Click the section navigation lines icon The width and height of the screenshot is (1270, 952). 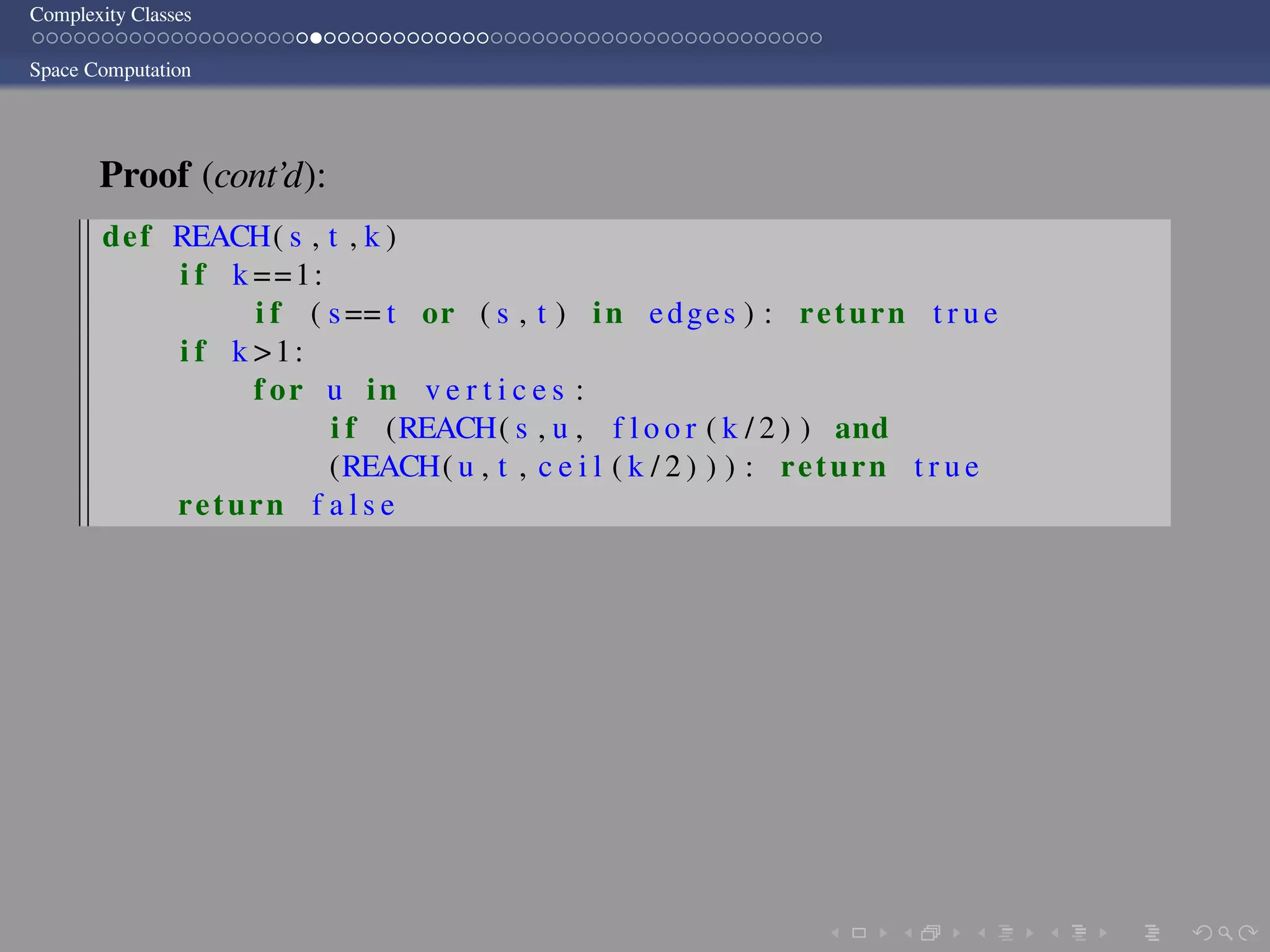click(x=1079, y=932)
